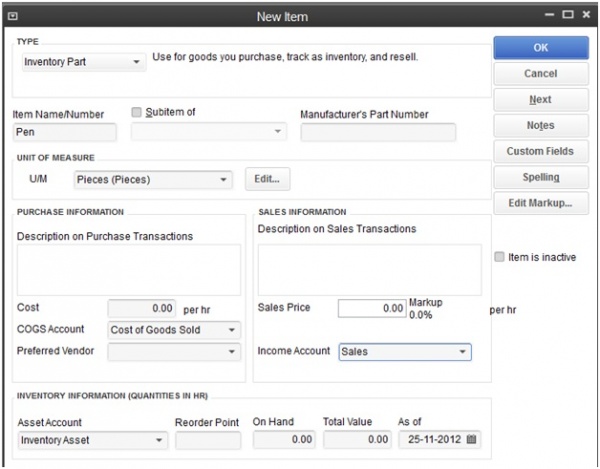The image size is (600, 469).
Task: Click the calendar icon beside As of date
Action: point(471,439)
